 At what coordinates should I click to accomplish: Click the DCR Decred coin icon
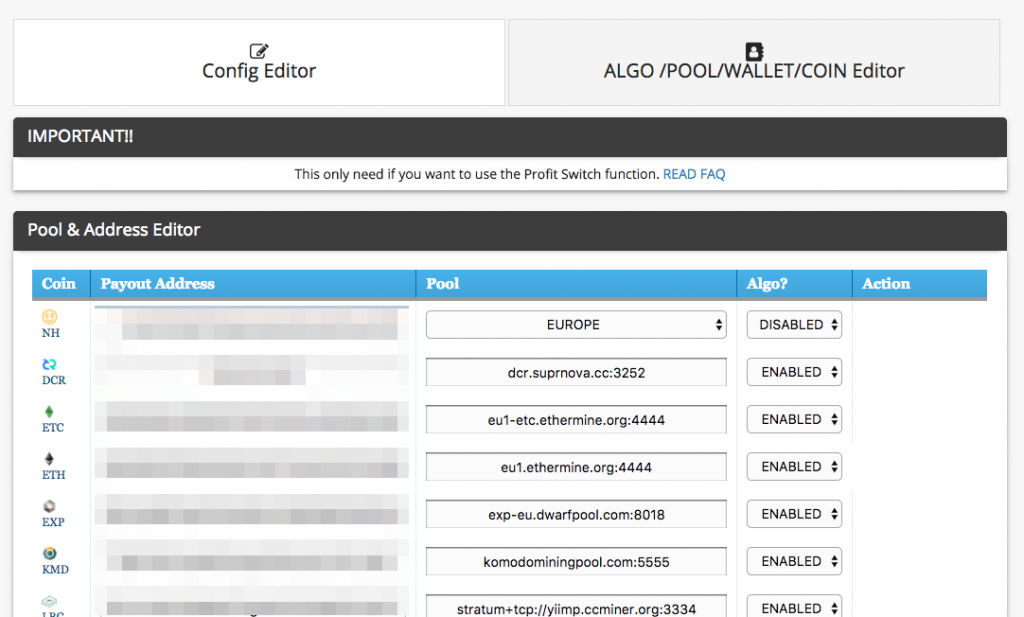[49, 364]
